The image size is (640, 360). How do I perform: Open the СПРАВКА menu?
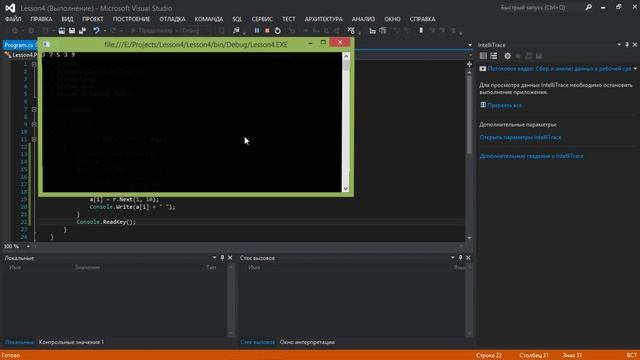pyautogui.click(x=422, y=19)
